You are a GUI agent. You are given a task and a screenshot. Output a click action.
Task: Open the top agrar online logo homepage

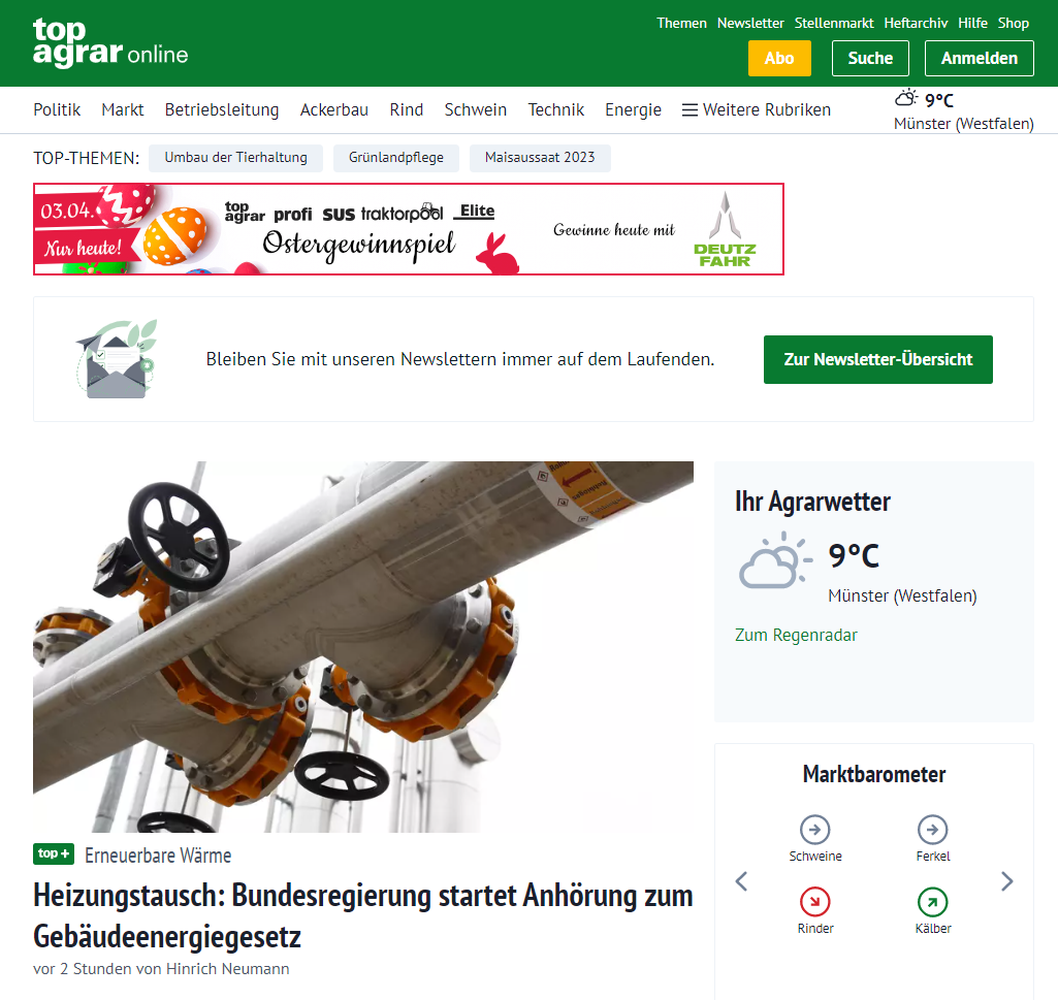click(x=110, y=43)
